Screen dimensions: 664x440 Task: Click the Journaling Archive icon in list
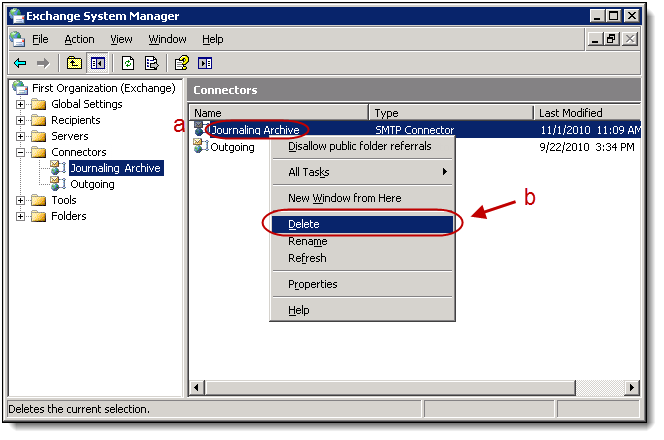[199, 129]
